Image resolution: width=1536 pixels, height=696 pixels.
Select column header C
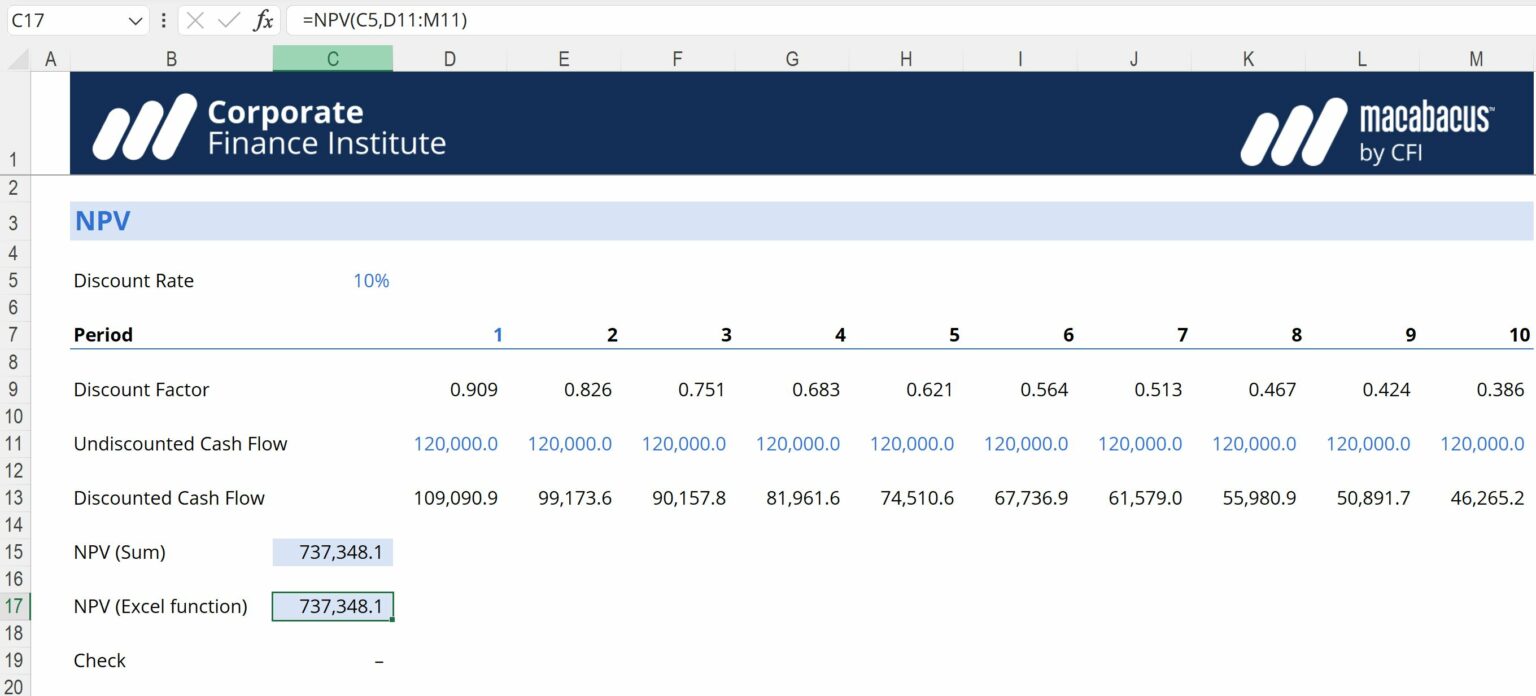click(333, 58)
